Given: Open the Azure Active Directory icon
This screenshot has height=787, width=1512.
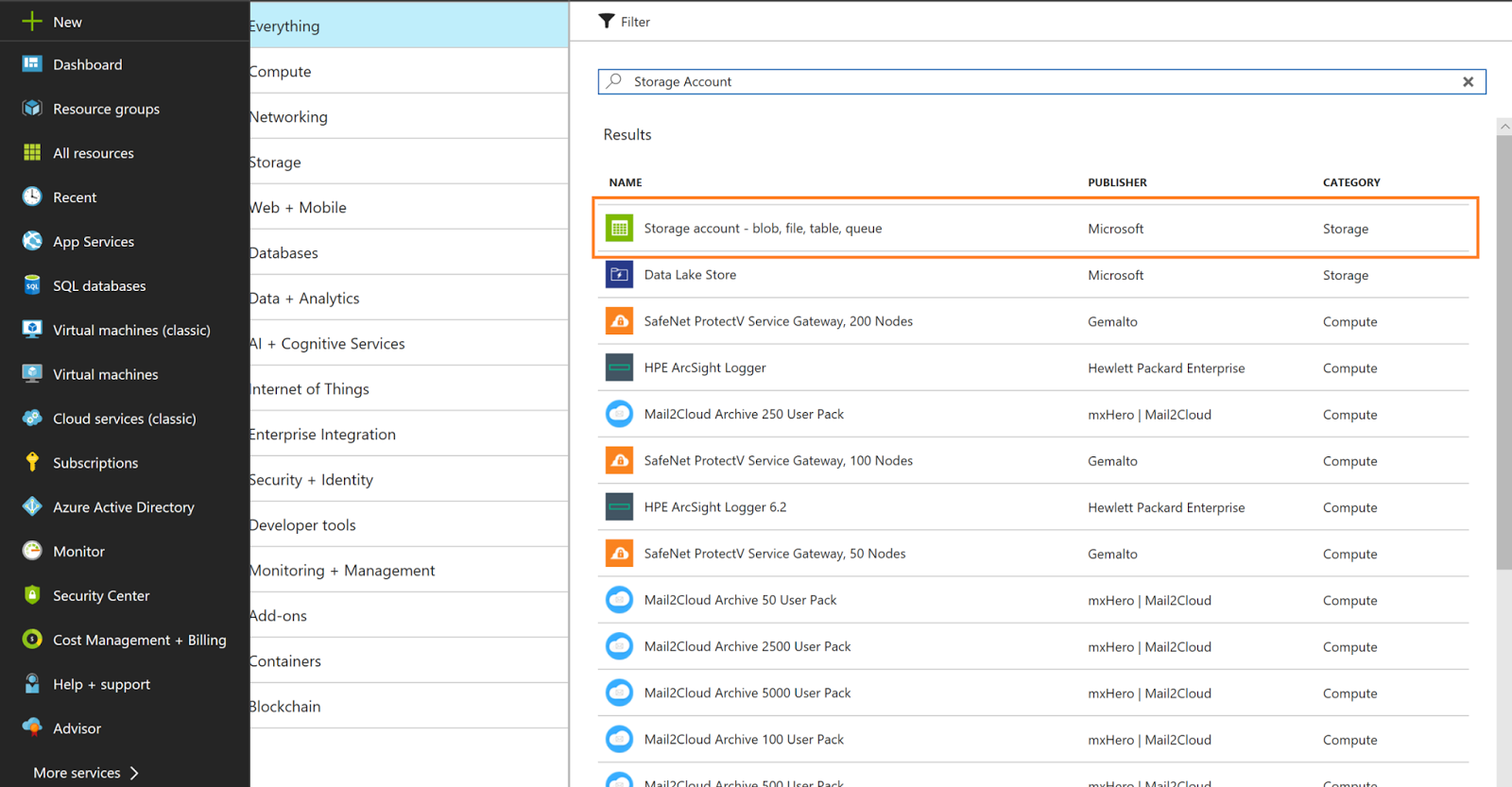Looking at the screenshot, I should tap(32, 506).
